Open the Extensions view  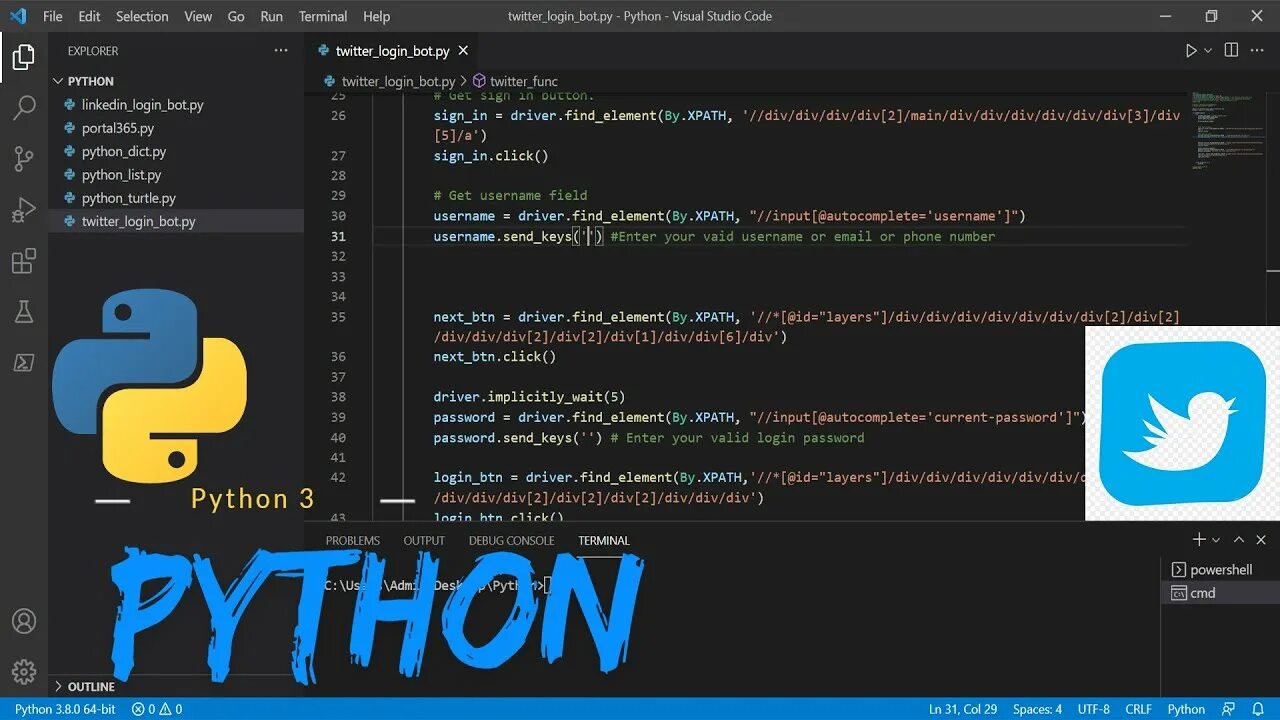tap(23, 262)
